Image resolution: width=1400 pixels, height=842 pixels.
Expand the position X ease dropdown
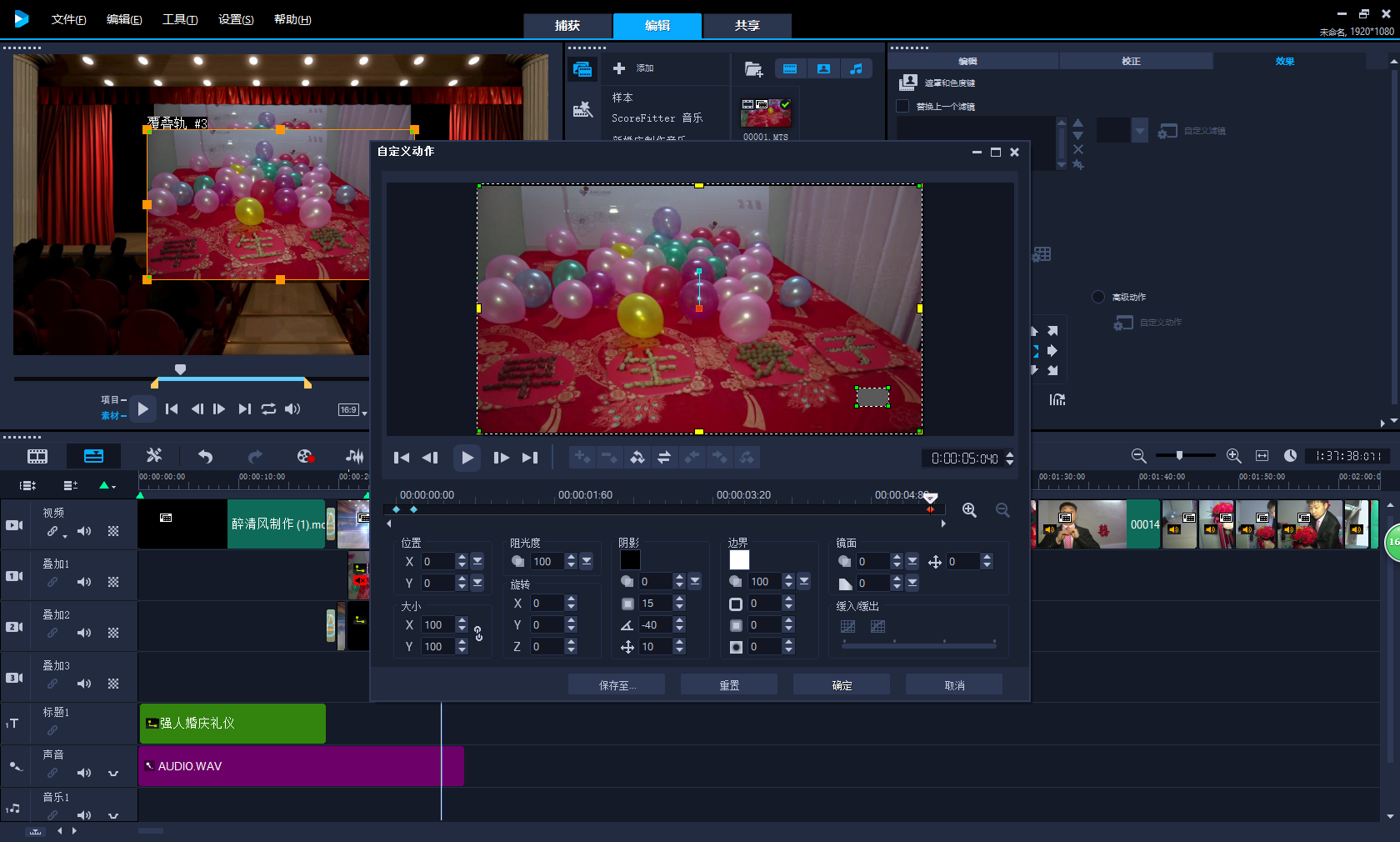[x=477, y=562]
